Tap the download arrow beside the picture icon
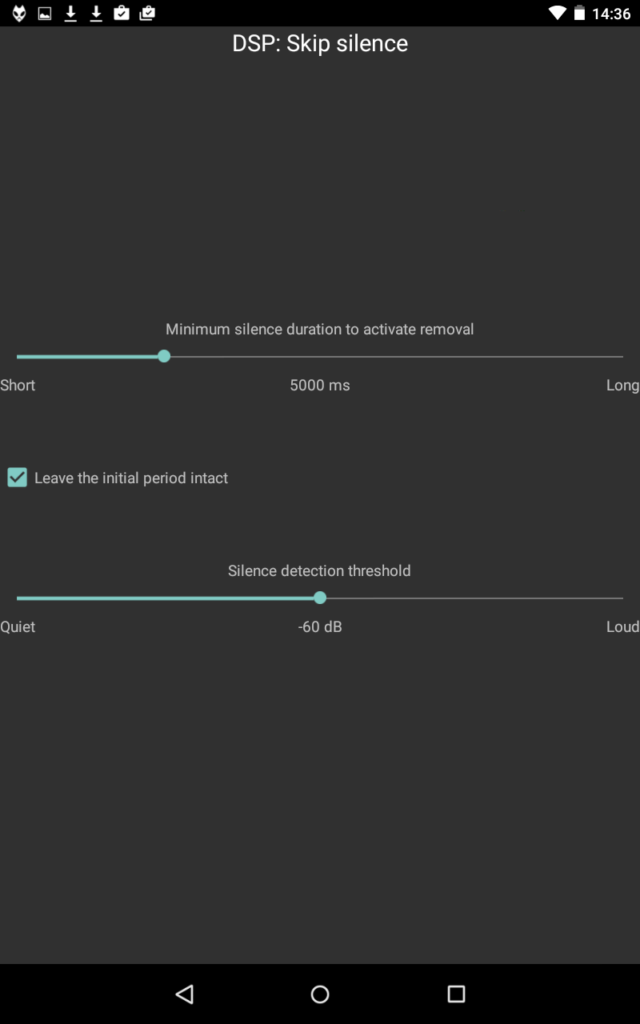 click(x=71, y=13)
